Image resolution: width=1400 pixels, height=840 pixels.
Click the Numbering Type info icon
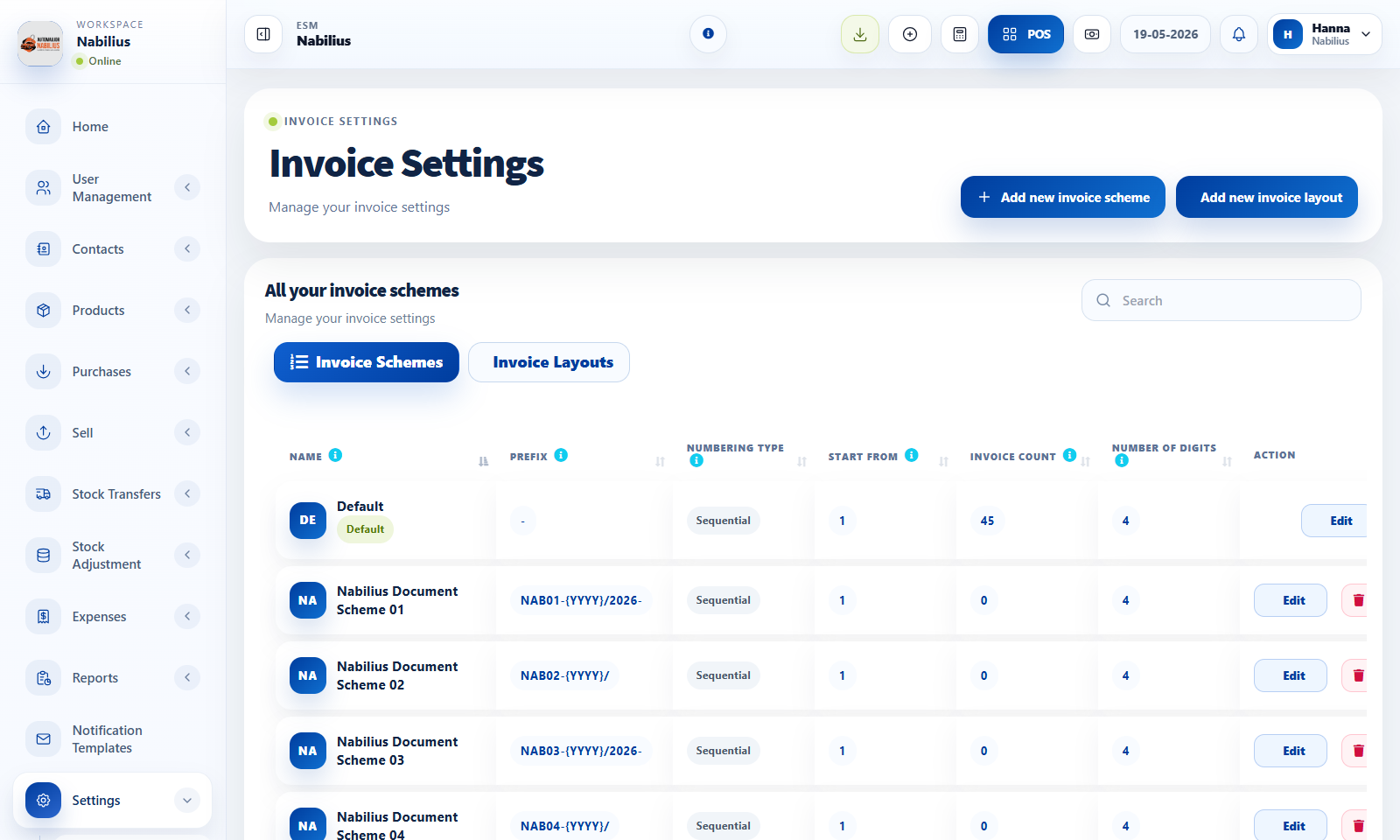pos(696,460)
